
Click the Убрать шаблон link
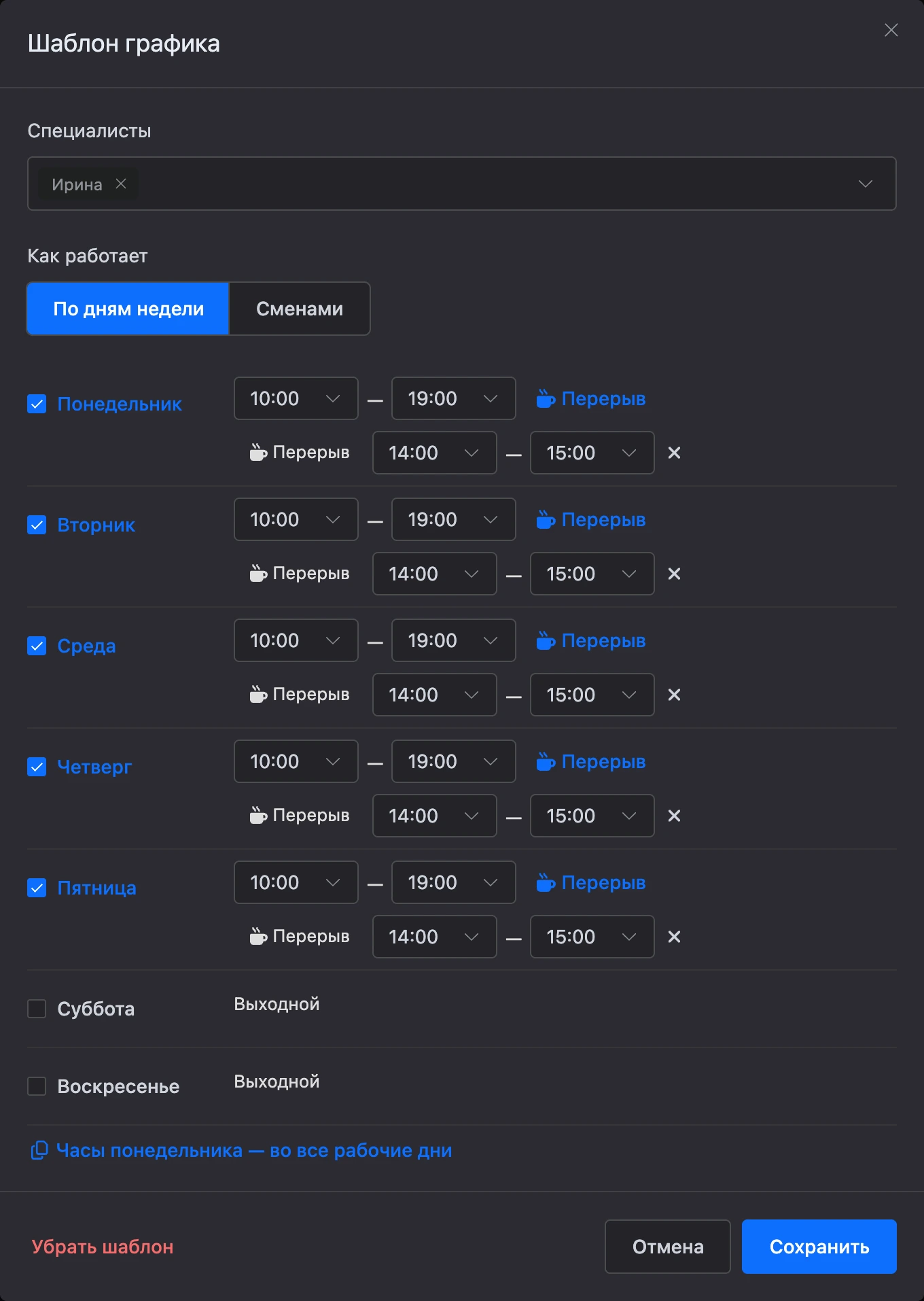(x=103, y=1247)
